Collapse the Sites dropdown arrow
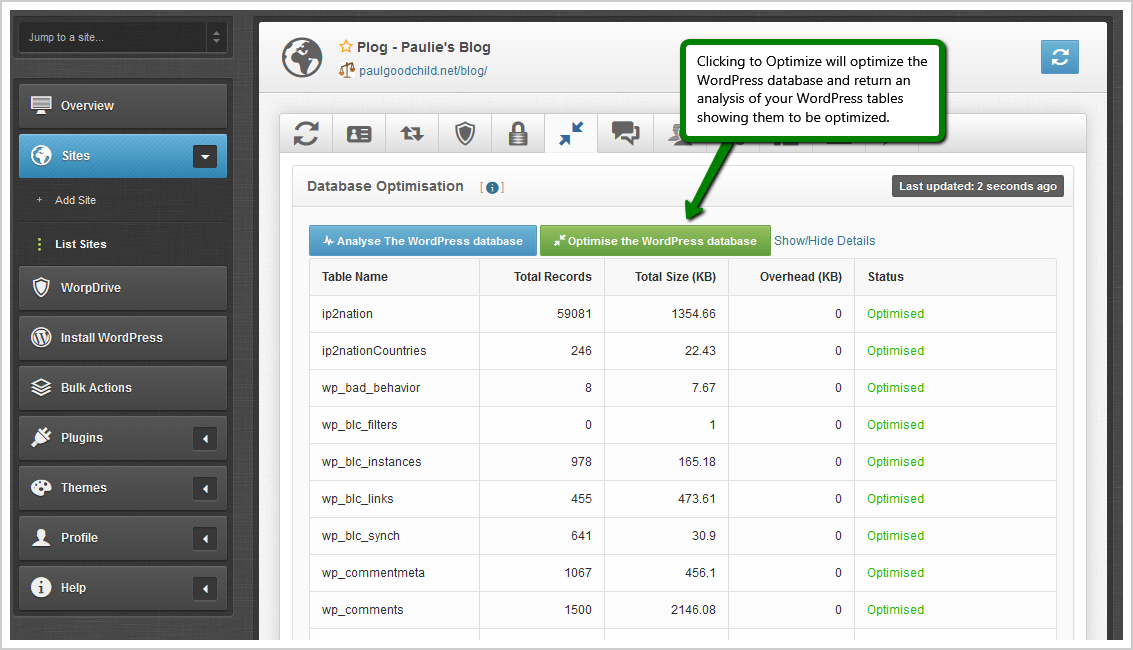1133x650 pixels. (204, 156)
